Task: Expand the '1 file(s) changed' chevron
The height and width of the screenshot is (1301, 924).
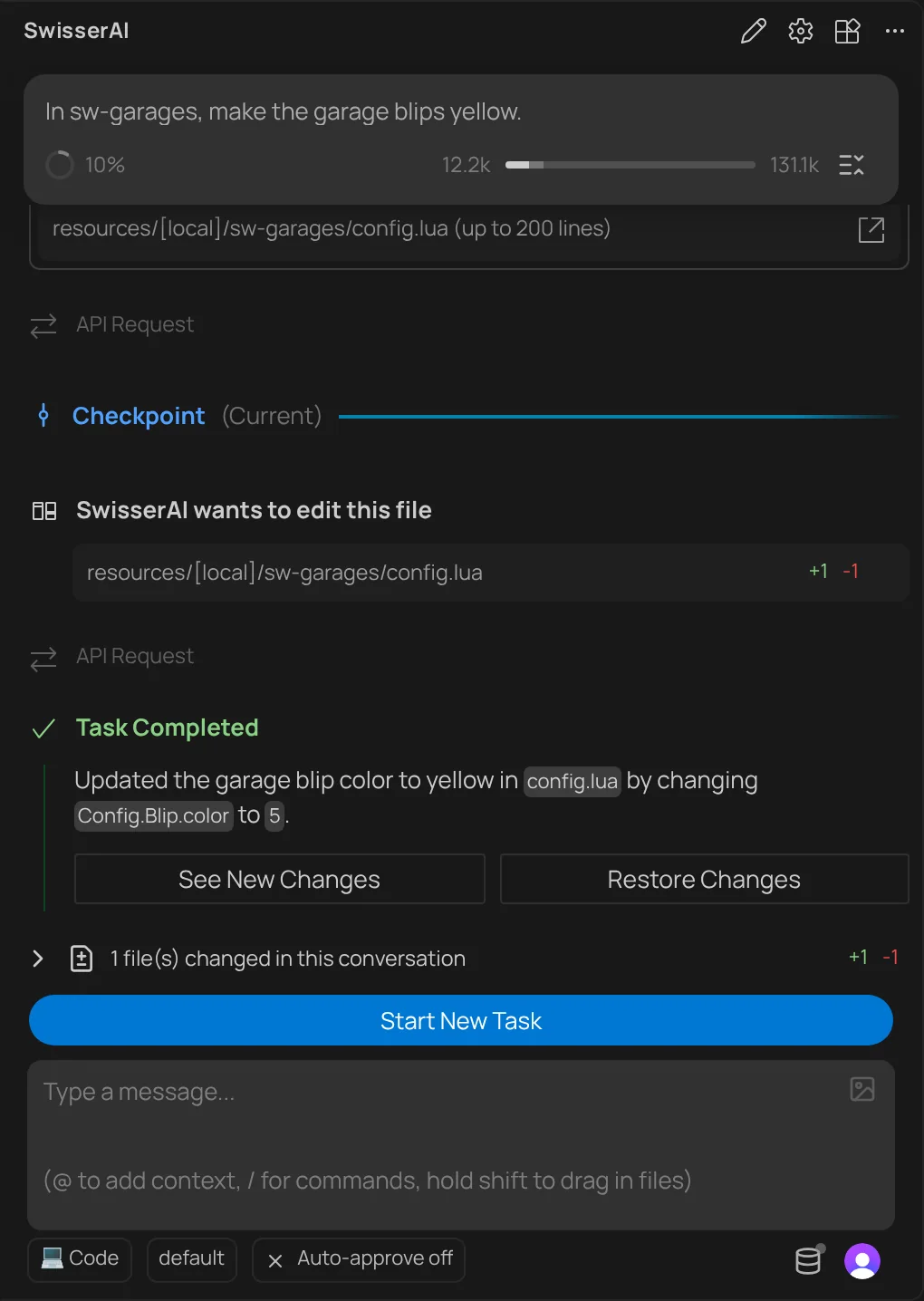Action: pos(37,959)
